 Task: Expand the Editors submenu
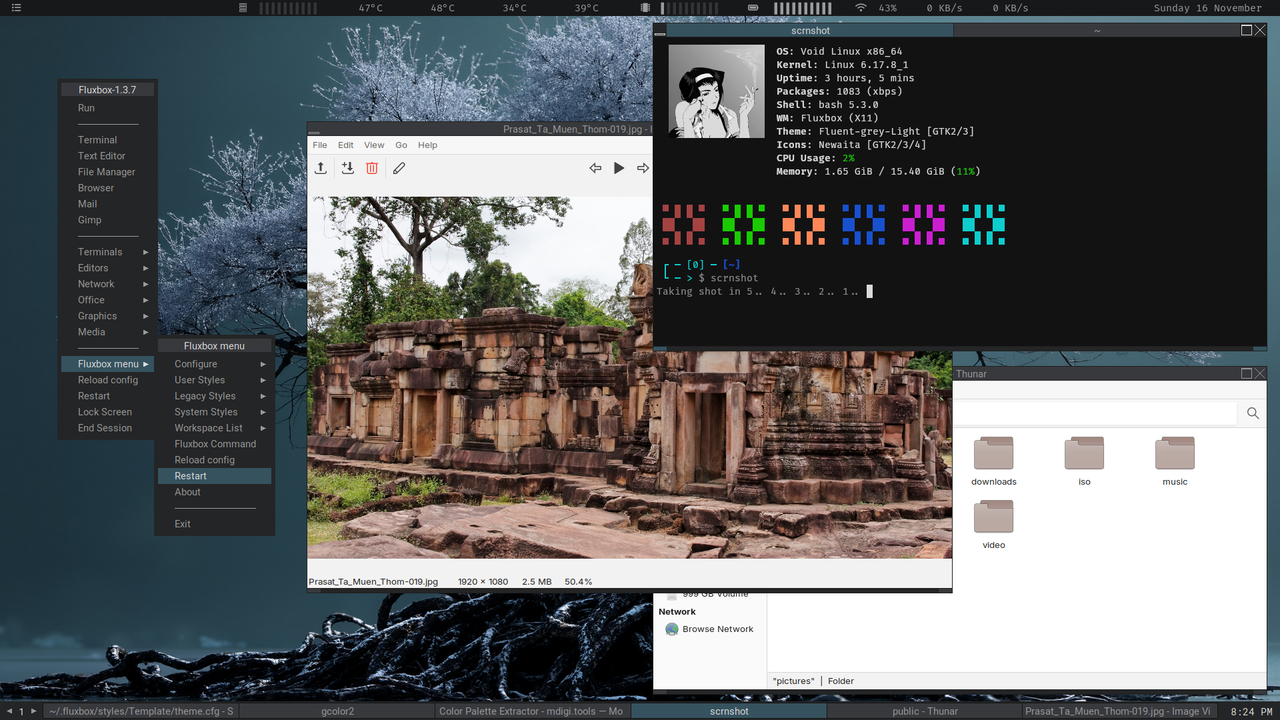pos(108,268)
